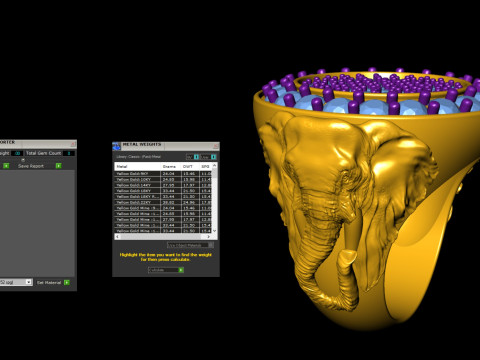Click the weight value field in gem reporter
Screen dimensions: 480x360
(17, 153)
